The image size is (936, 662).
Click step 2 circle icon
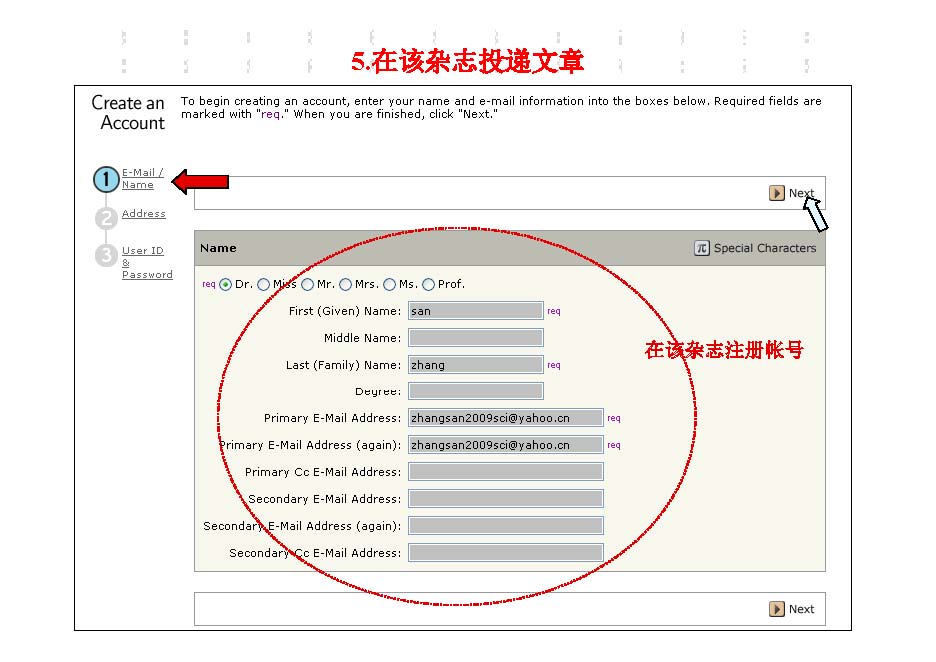point(106,218)
